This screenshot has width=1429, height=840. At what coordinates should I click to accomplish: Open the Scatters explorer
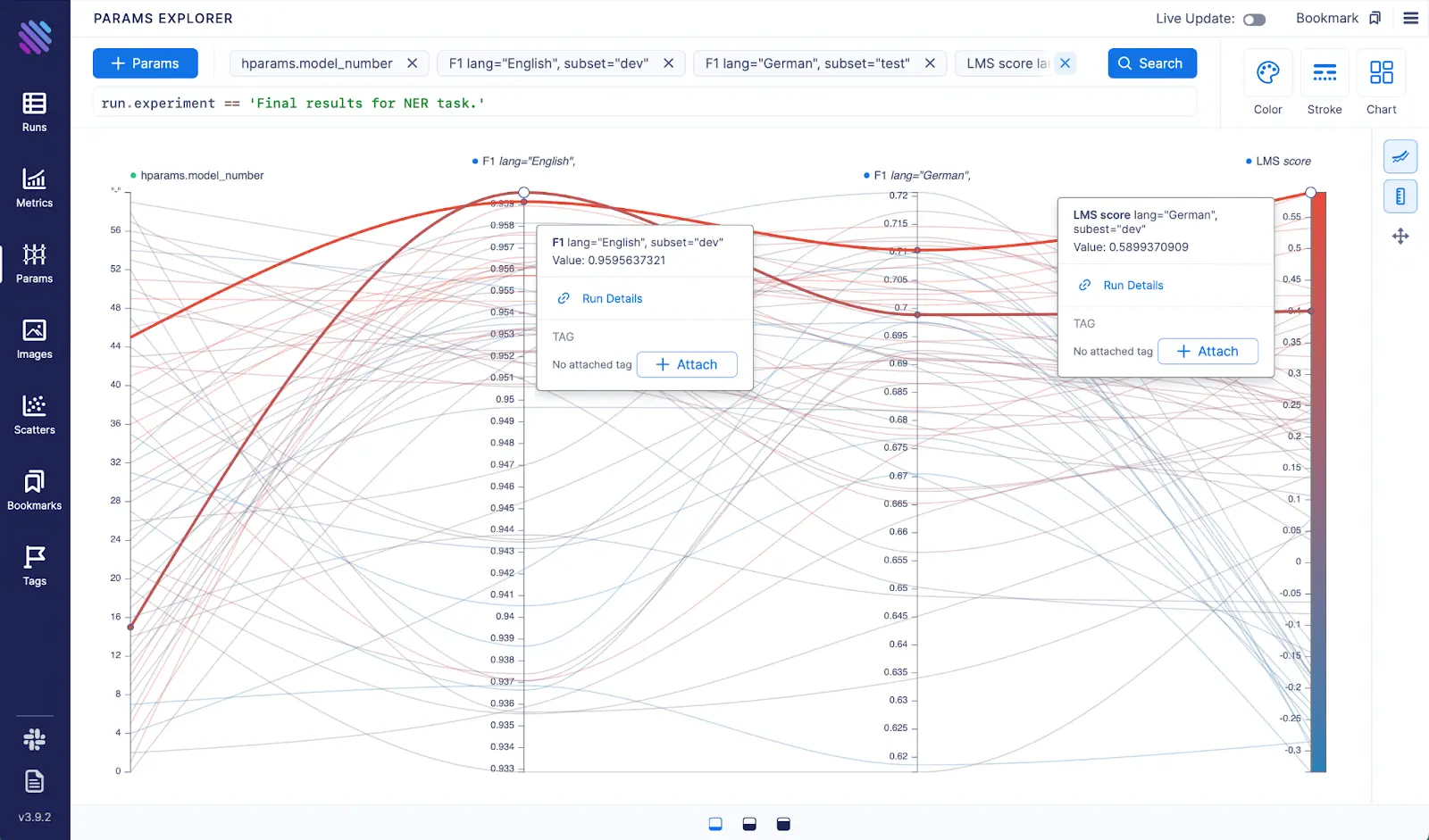(x=35, y=415)
